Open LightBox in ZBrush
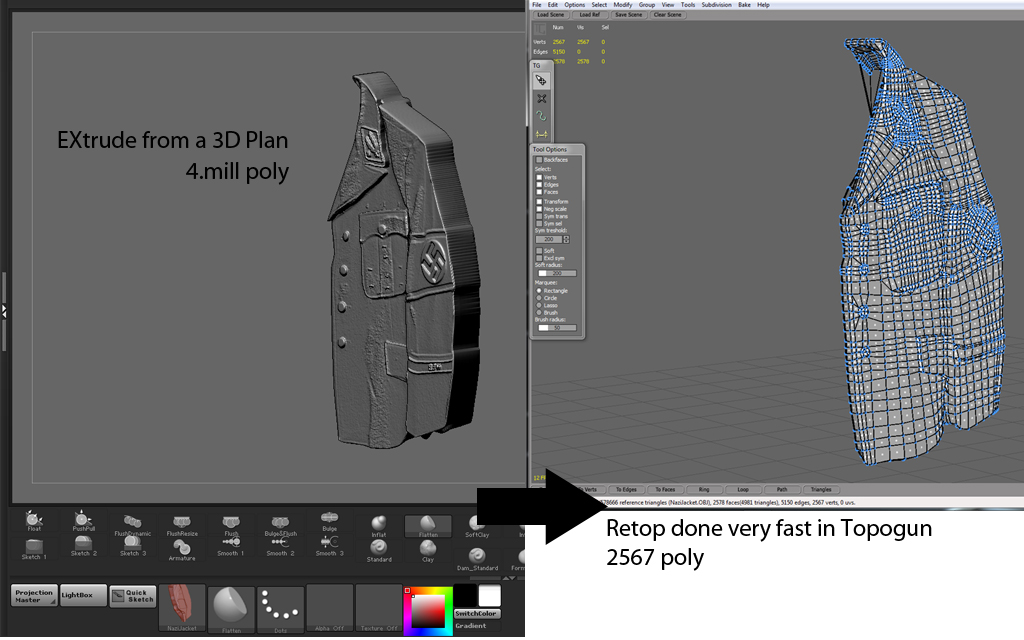 tap(83, 595)
